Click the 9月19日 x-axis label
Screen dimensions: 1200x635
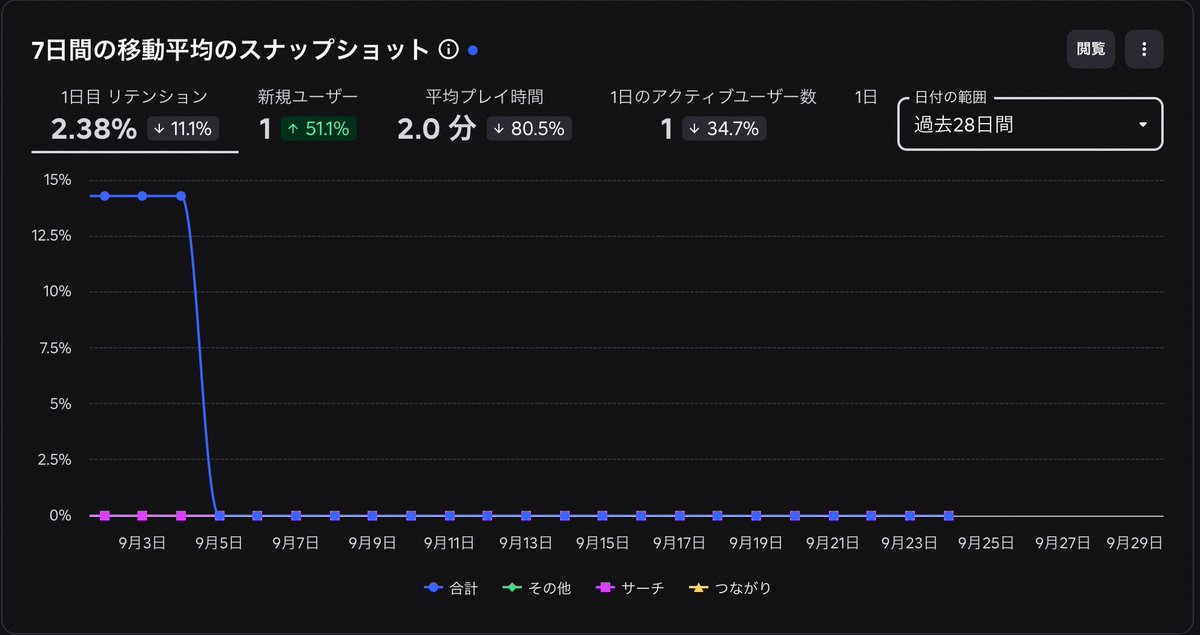pyautogui.click(x=755, y=542)
